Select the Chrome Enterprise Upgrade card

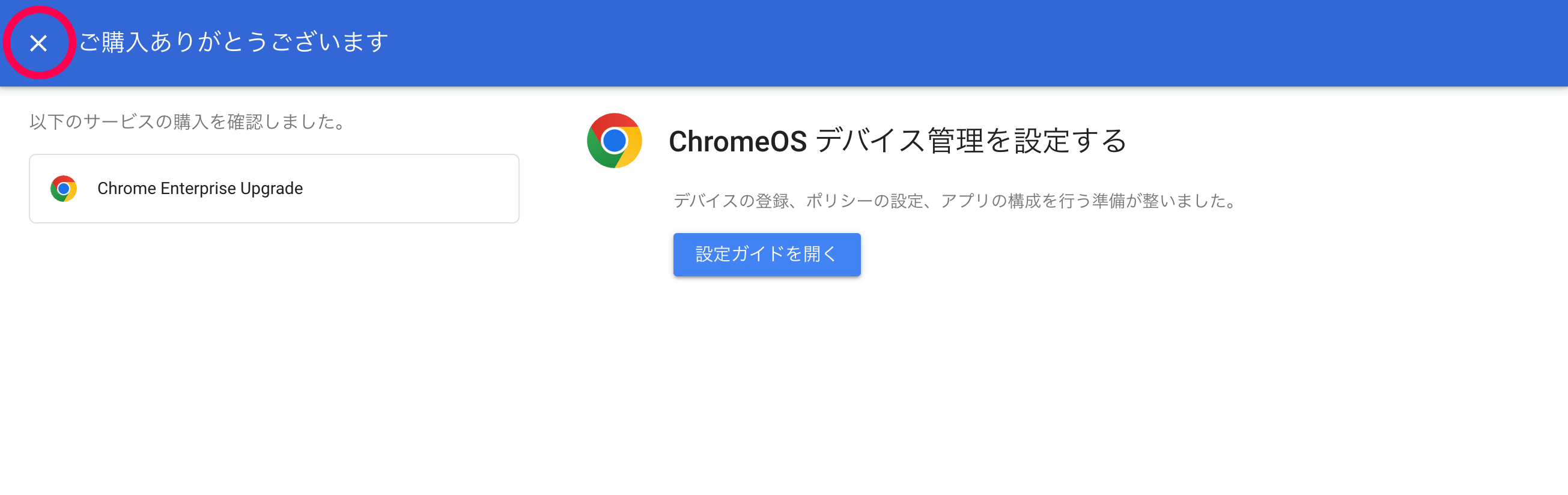(274, 188)
